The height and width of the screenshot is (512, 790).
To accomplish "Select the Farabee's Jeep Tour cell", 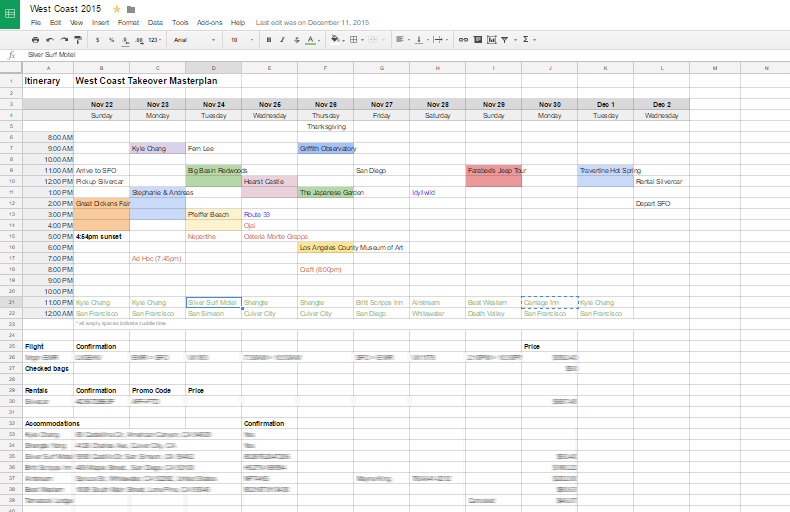I will 494,170.
